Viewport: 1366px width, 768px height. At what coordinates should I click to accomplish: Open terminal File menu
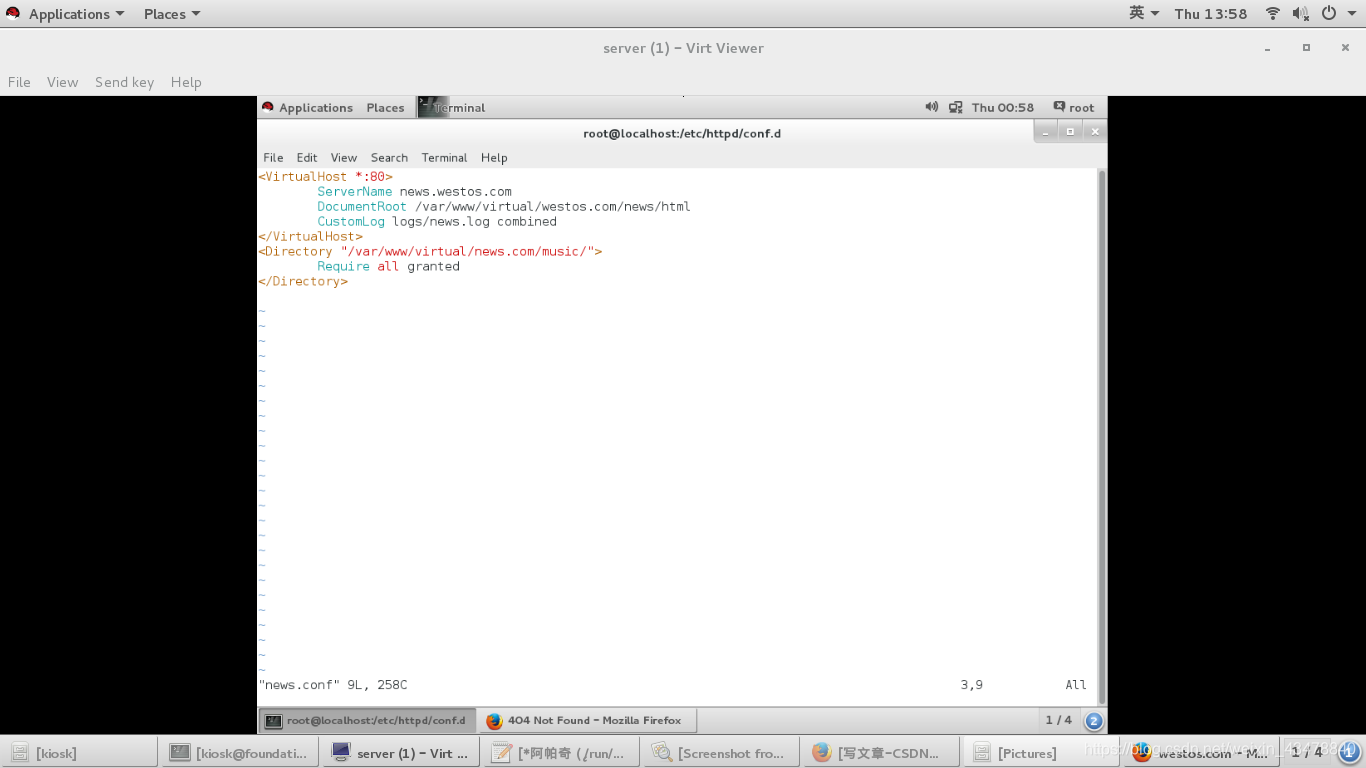point(273,158)
